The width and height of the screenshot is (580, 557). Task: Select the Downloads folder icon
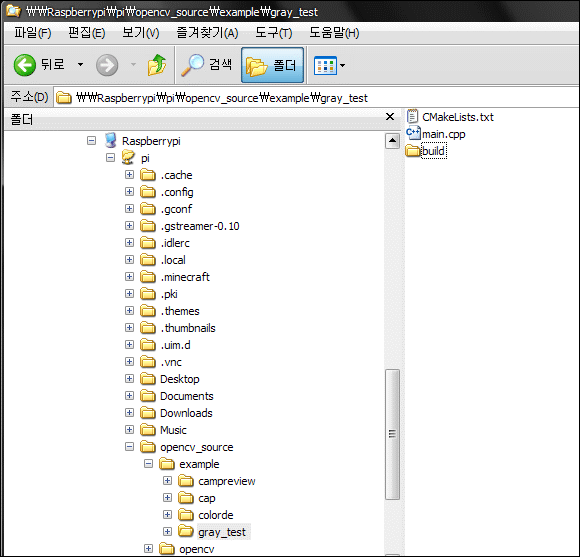148,413
